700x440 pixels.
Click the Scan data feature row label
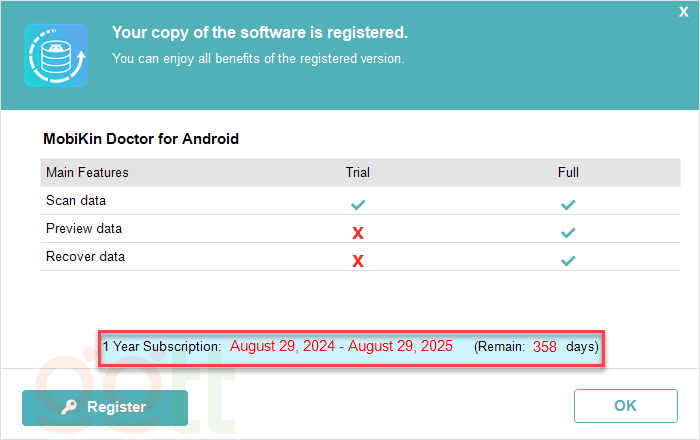[x=76, y=200]
